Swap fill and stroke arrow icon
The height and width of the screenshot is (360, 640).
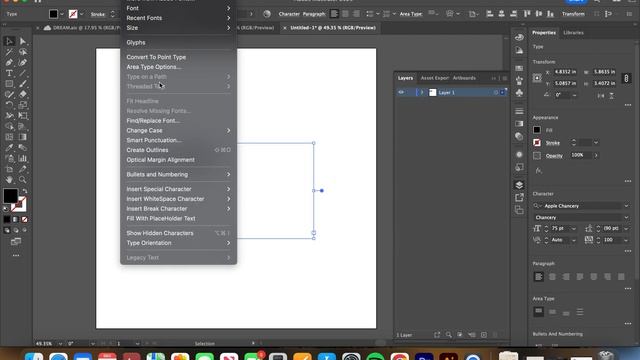[x=24, y=191]
